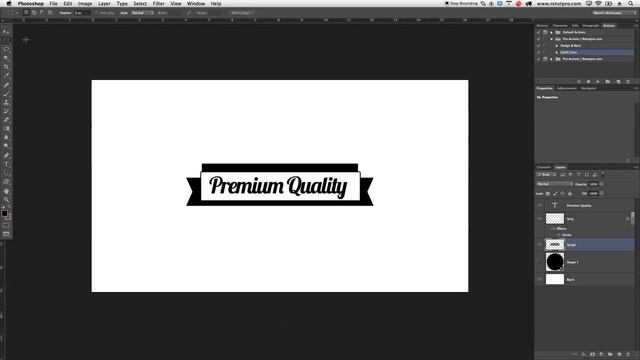Open the layer filter Kind dropdown
640x360 pixels.
coord(547,175)
